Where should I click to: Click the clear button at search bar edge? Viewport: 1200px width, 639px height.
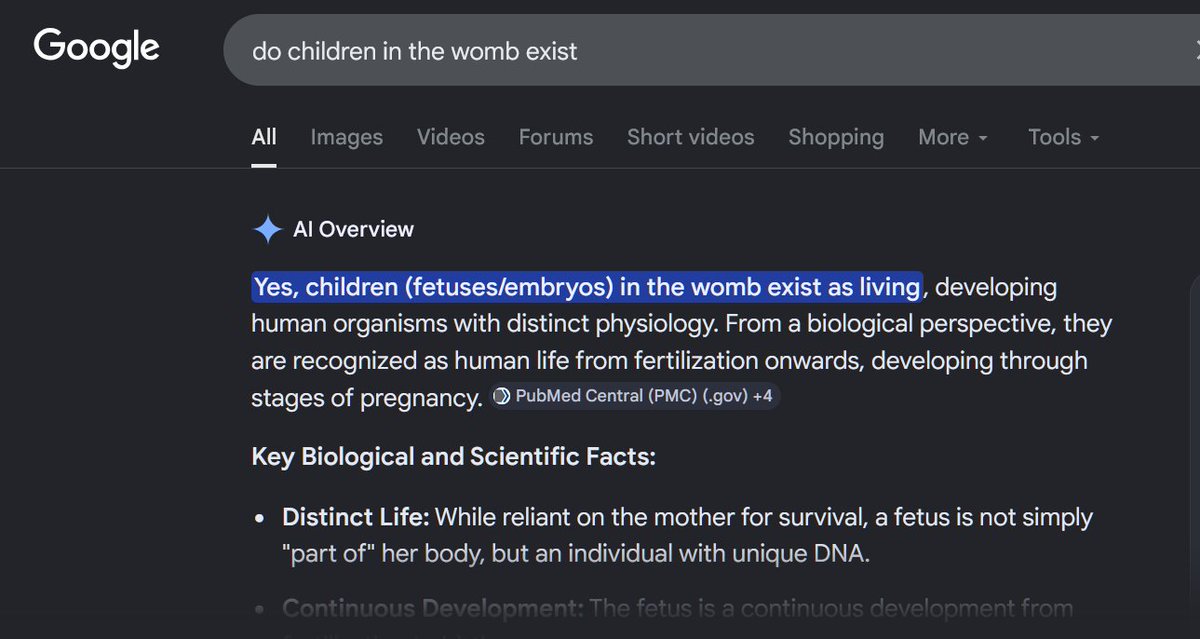(x=1195, y=51)
